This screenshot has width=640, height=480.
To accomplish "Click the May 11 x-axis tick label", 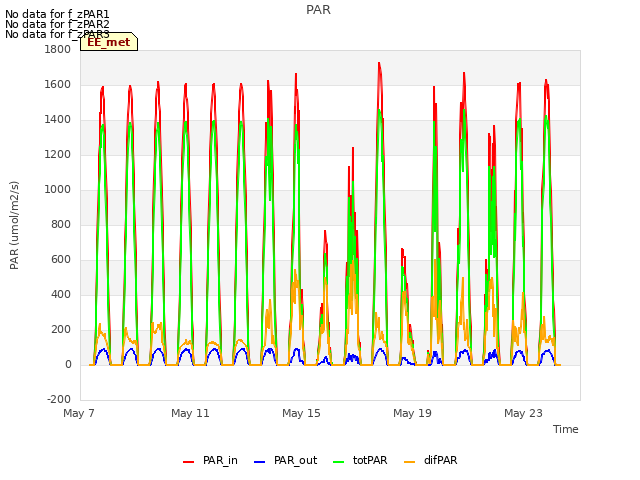I will coord(190,413).
